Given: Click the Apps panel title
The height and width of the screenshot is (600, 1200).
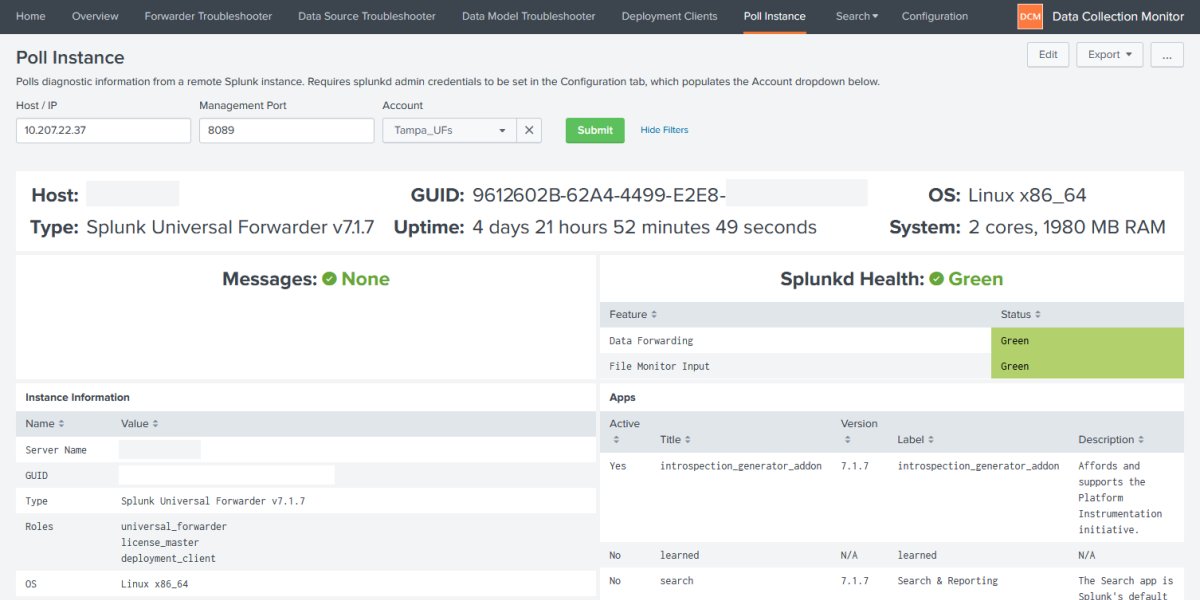Looking at the screenshot, I should point(622,397).
